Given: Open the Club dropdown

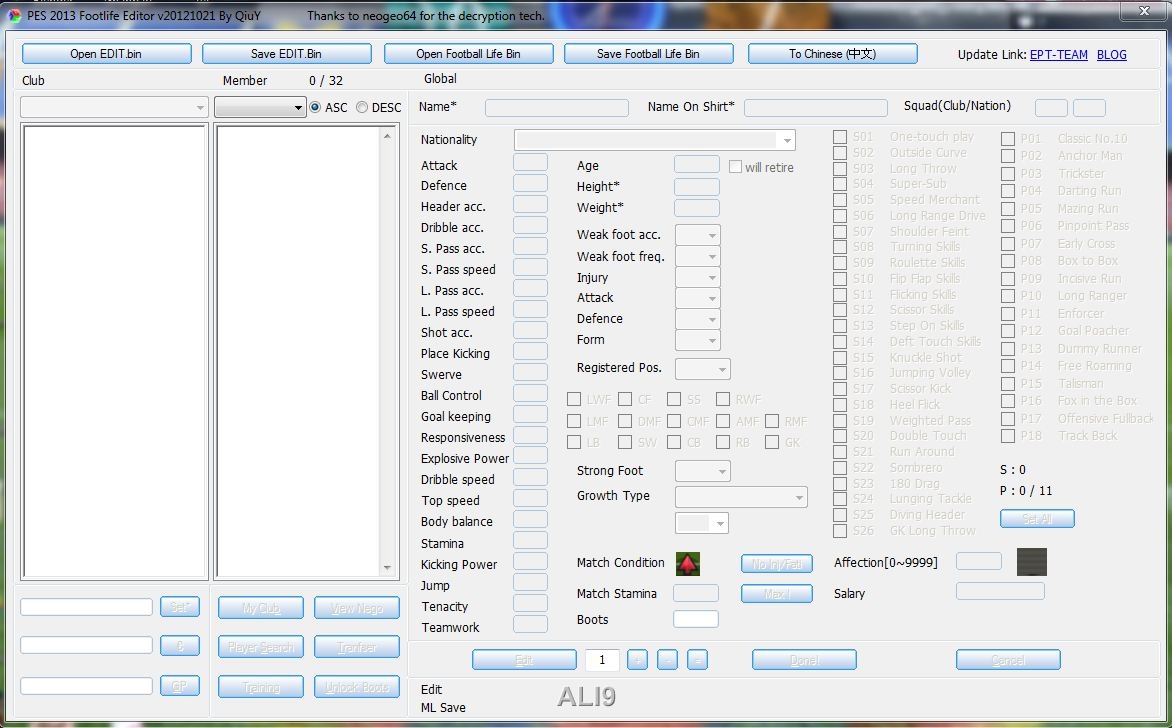Looking at the screenshot, I should point(114,108).
